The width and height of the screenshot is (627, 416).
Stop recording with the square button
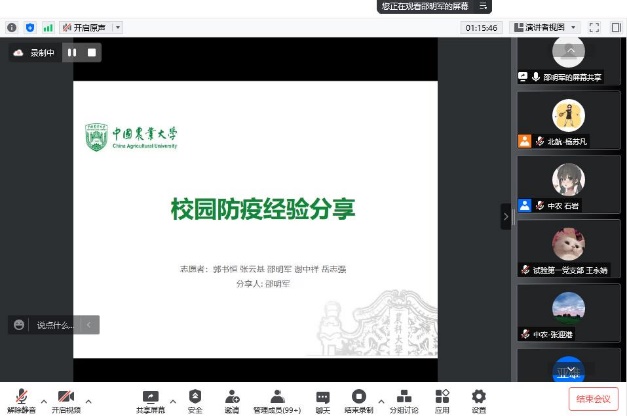pyautogui.click(x=93, y=52)
